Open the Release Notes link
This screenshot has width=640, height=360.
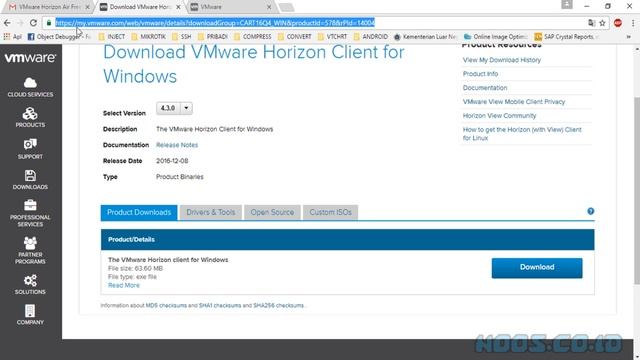tap(177, 145)
